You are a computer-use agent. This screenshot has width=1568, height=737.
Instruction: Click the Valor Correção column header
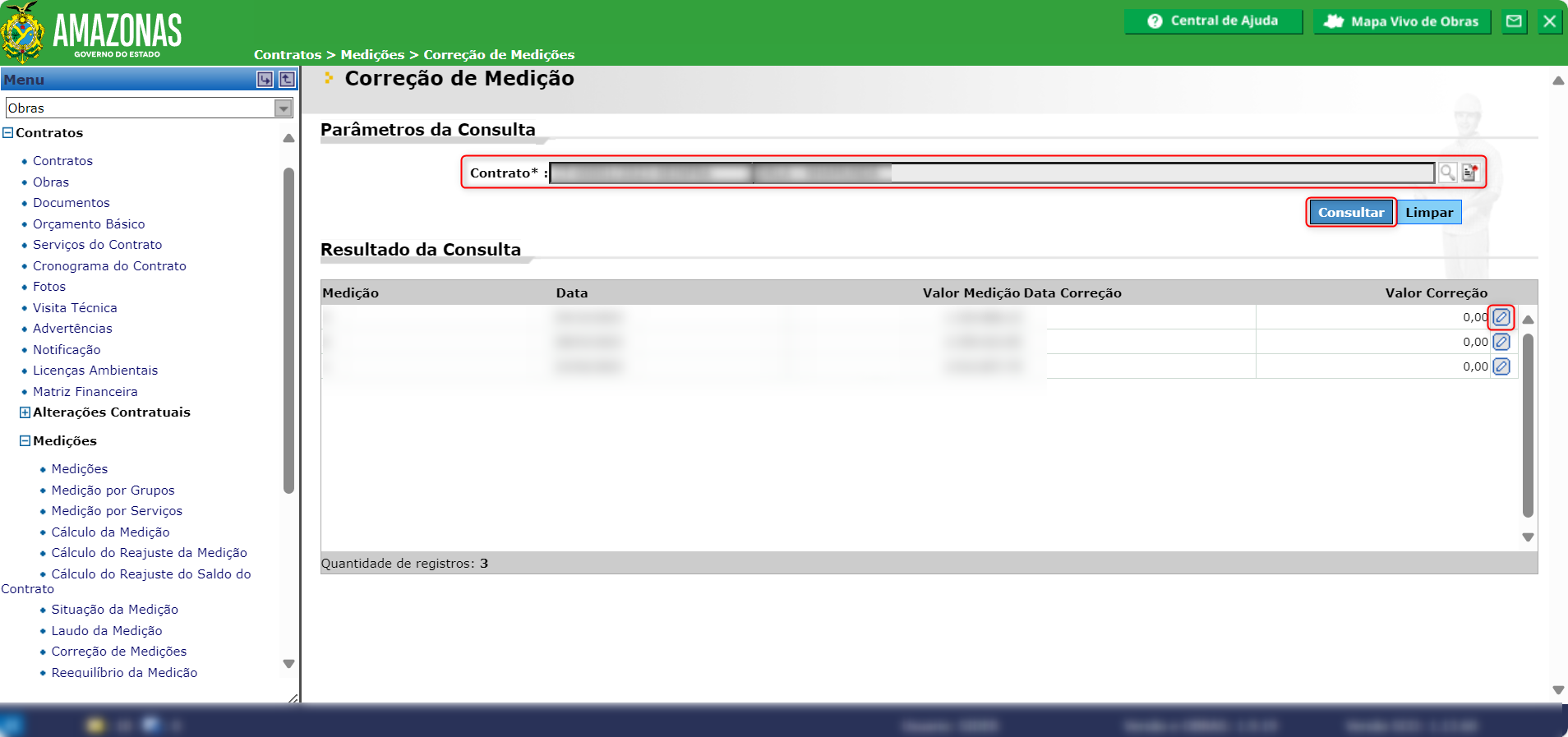(1437, 293)
